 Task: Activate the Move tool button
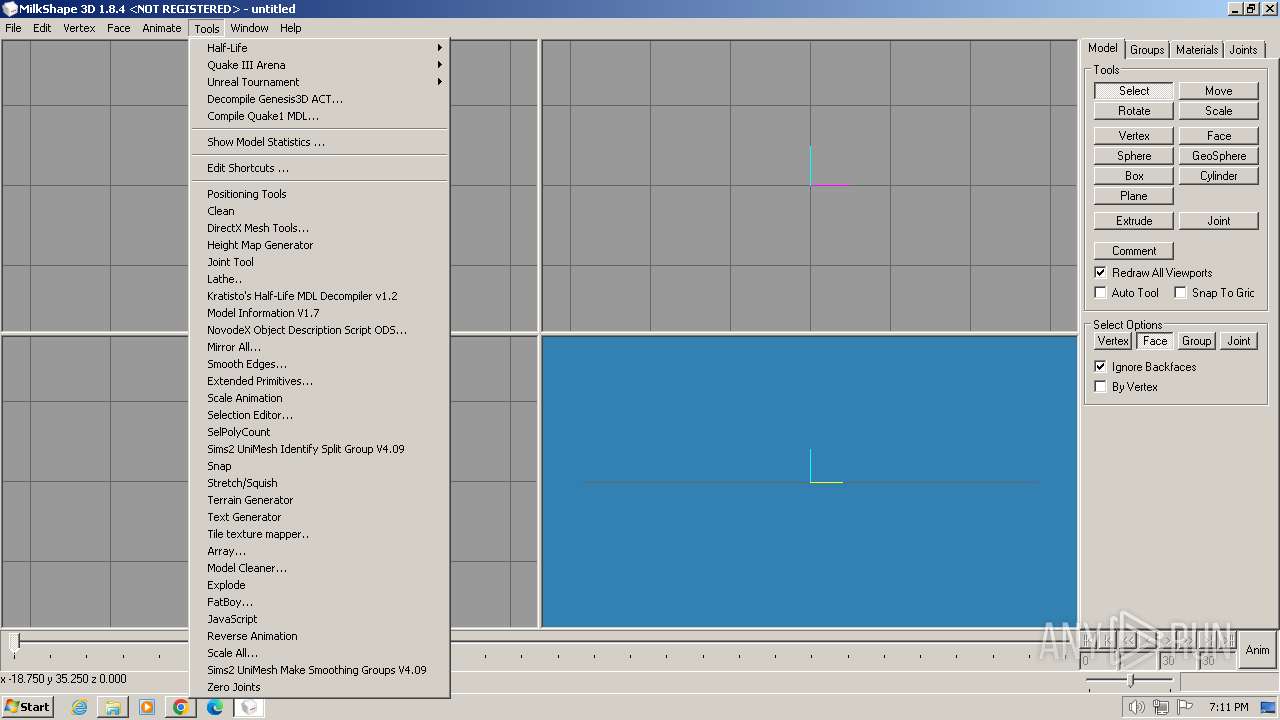tap(1218, 91)
